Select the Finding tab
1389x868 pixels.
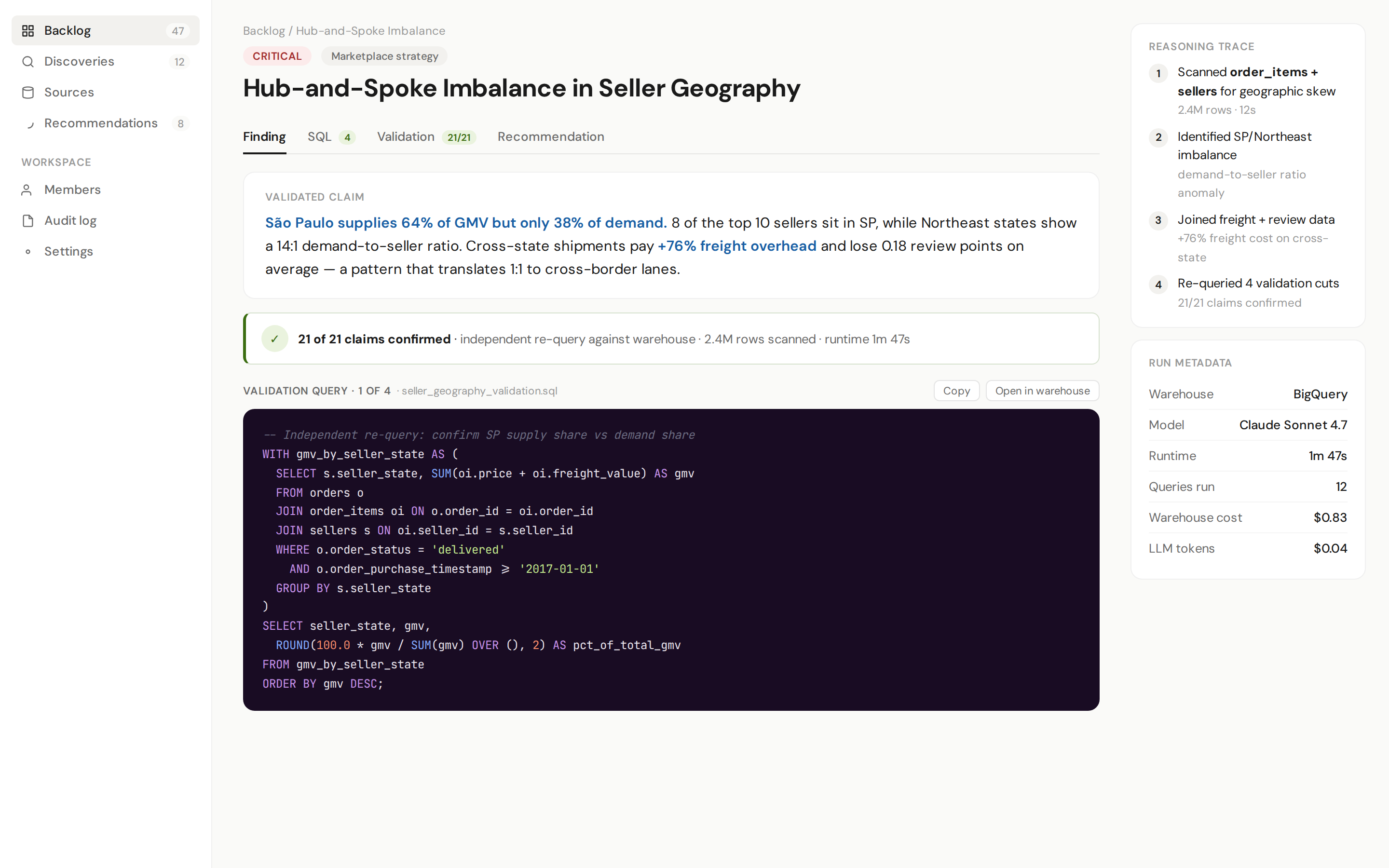264,136
